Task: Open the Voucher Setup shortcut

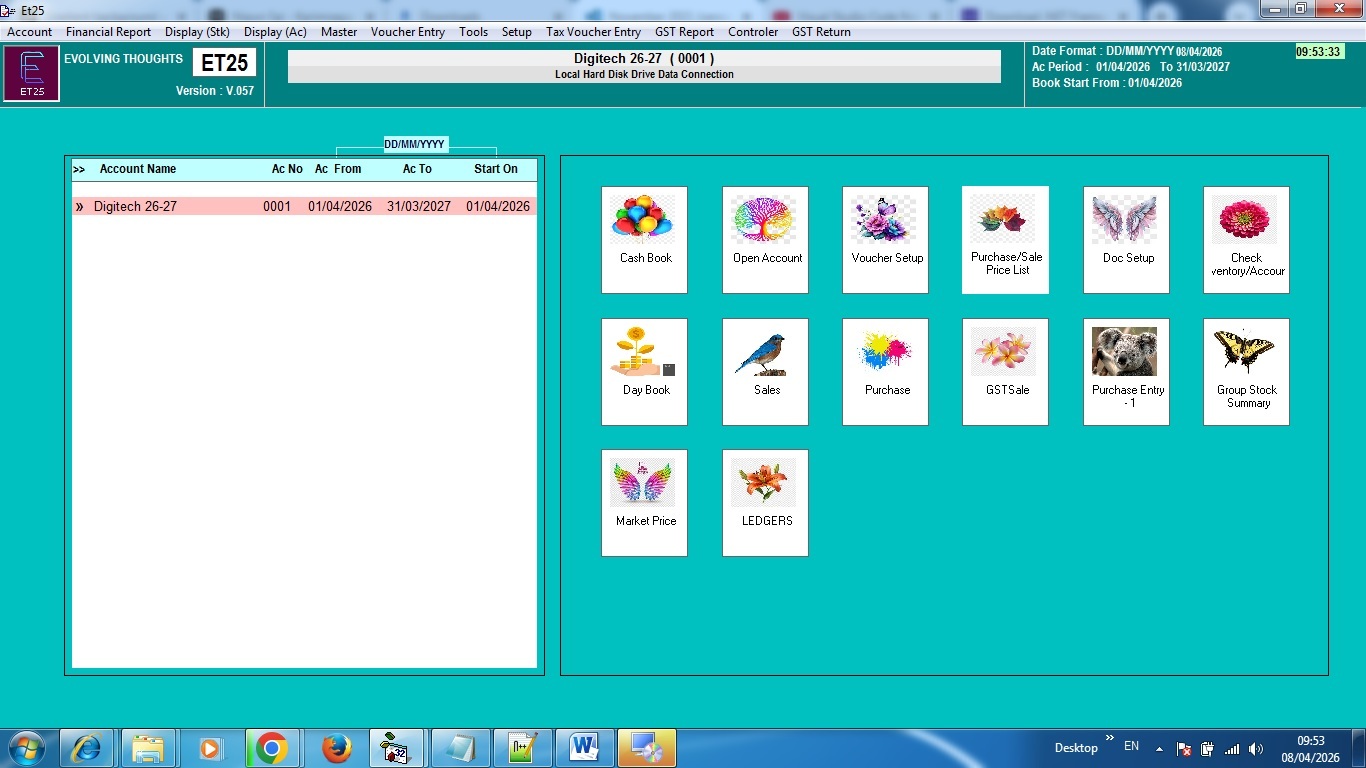Action: click(885, 239)
